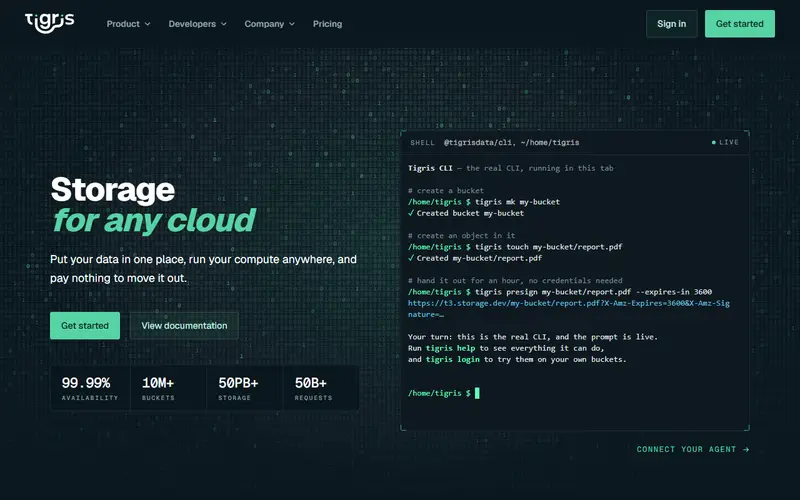Click the 10M+ buckets stat
Viewport: 800px width, 500px height.
pyautogui.click(x=168, y=388)
